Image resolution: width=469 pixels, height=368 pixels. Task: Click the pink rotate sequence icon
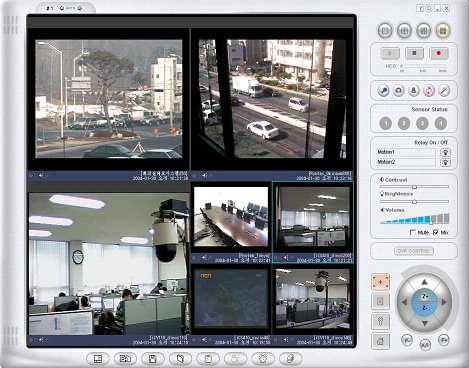click(429, 90)
